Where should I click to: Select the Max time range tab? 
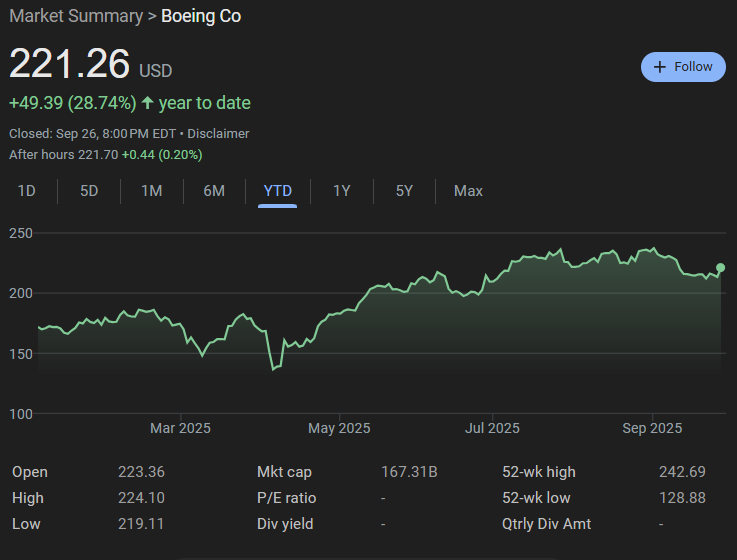pos(468,190)
